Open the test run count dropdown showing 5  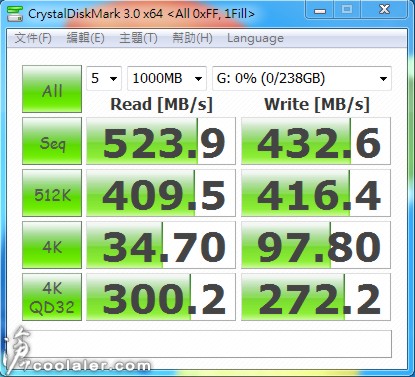tap(104, 79)
